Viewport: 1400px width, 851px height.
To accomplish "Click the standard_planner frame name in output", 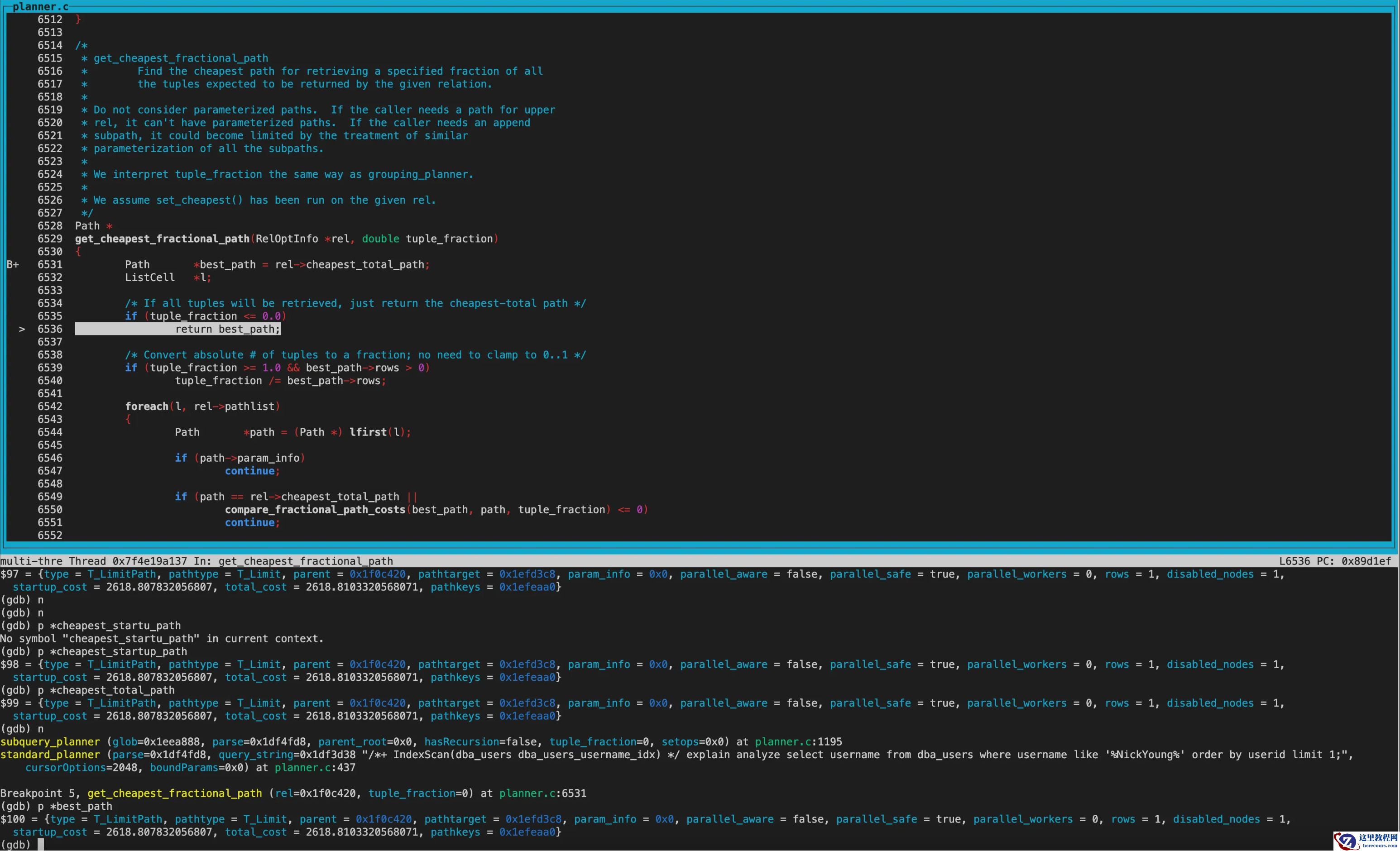I will pos(50,755).
